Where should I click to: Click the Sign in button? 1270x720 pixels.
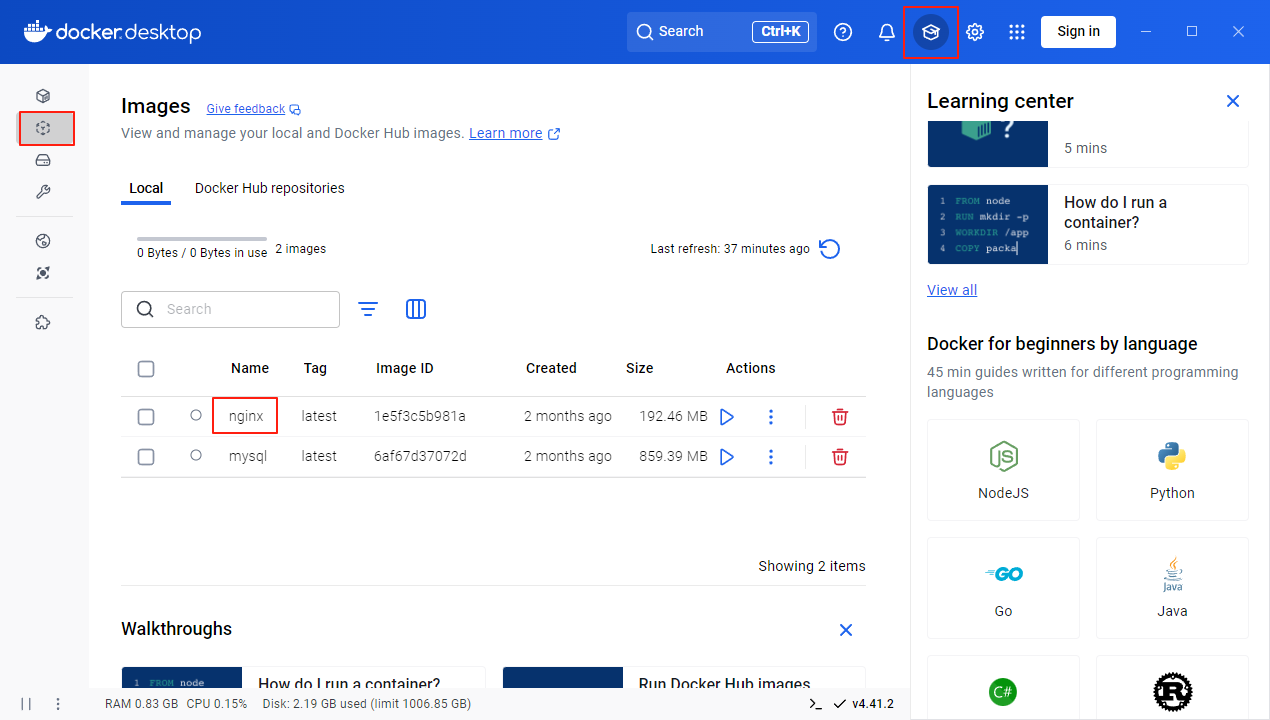coord(1078,32)
